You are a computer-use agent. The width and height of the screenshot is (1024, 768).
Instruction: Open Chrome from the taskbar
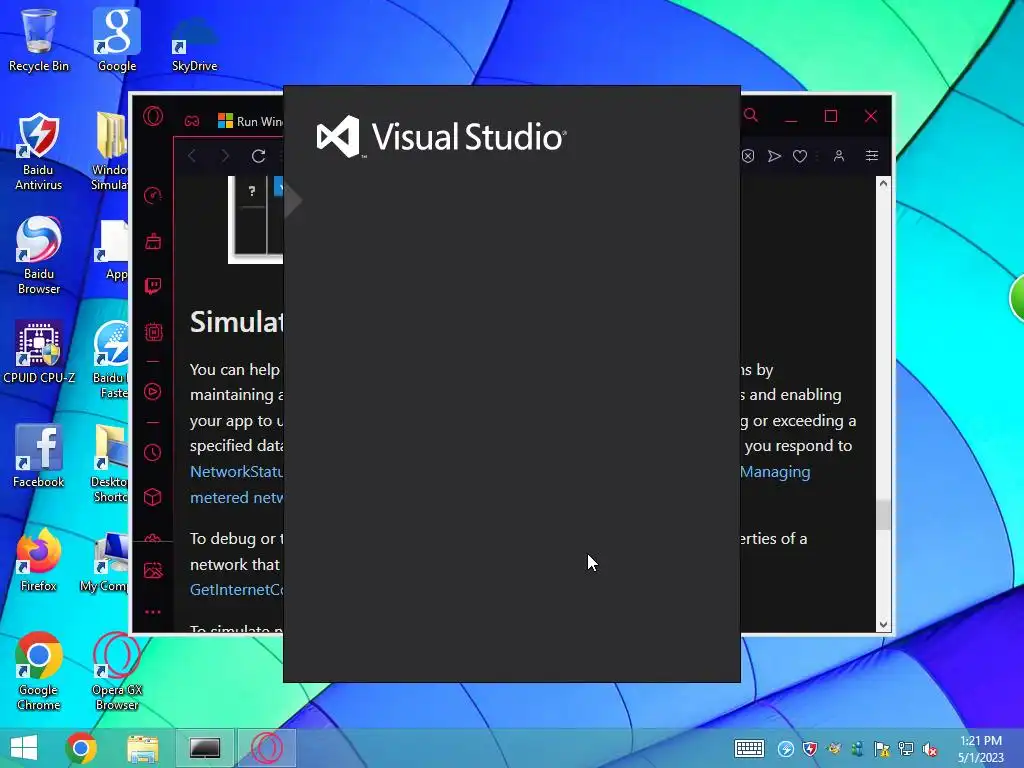pyautogui.click(x=81, y=748)
